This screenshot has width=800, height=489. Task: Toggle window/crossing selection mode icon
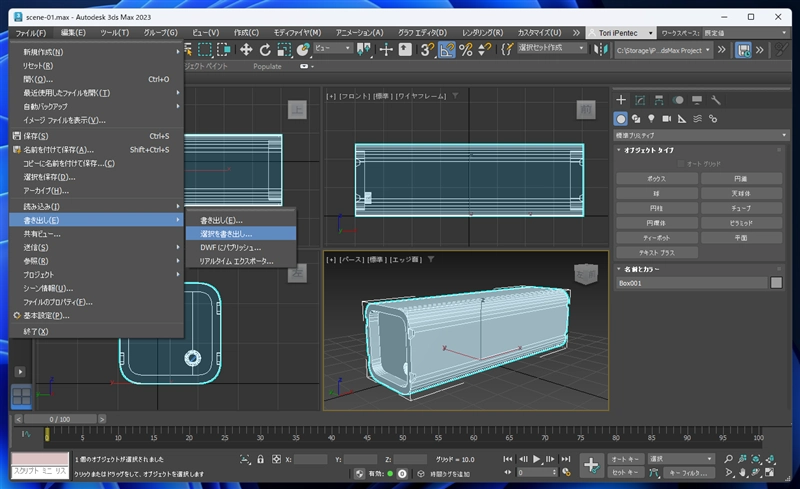pyautogui.click(x=223, y=50)
